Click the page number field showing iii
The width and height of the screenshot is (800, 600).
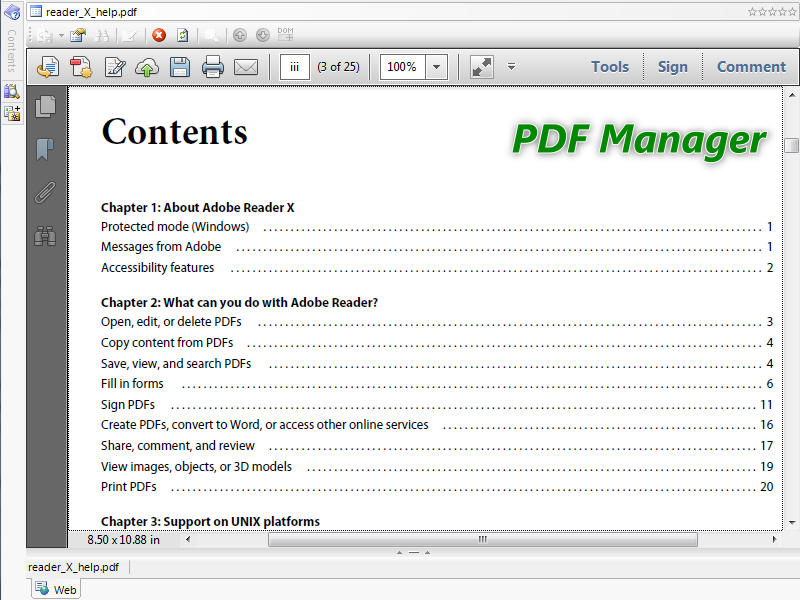click(x=295, y=67)
